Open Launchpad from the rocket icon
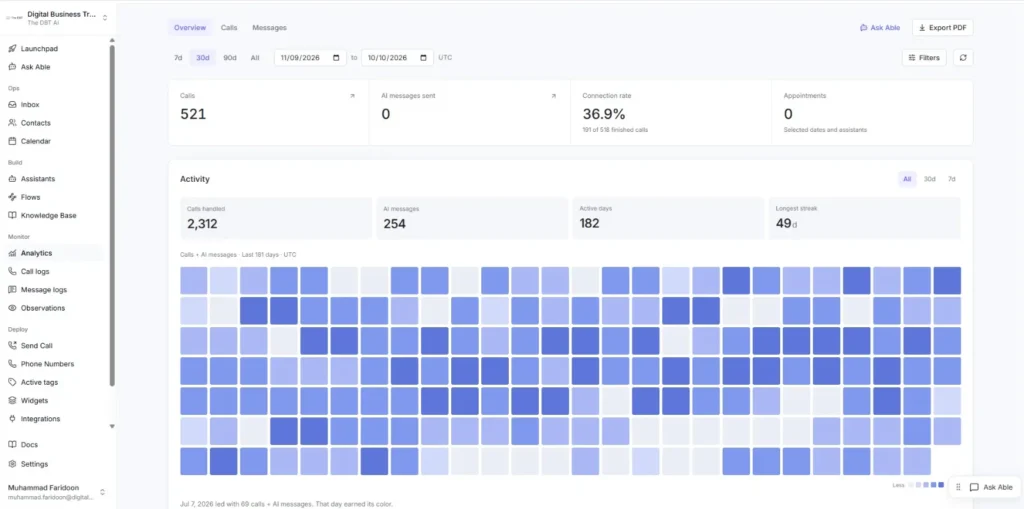 coord(12,48)
